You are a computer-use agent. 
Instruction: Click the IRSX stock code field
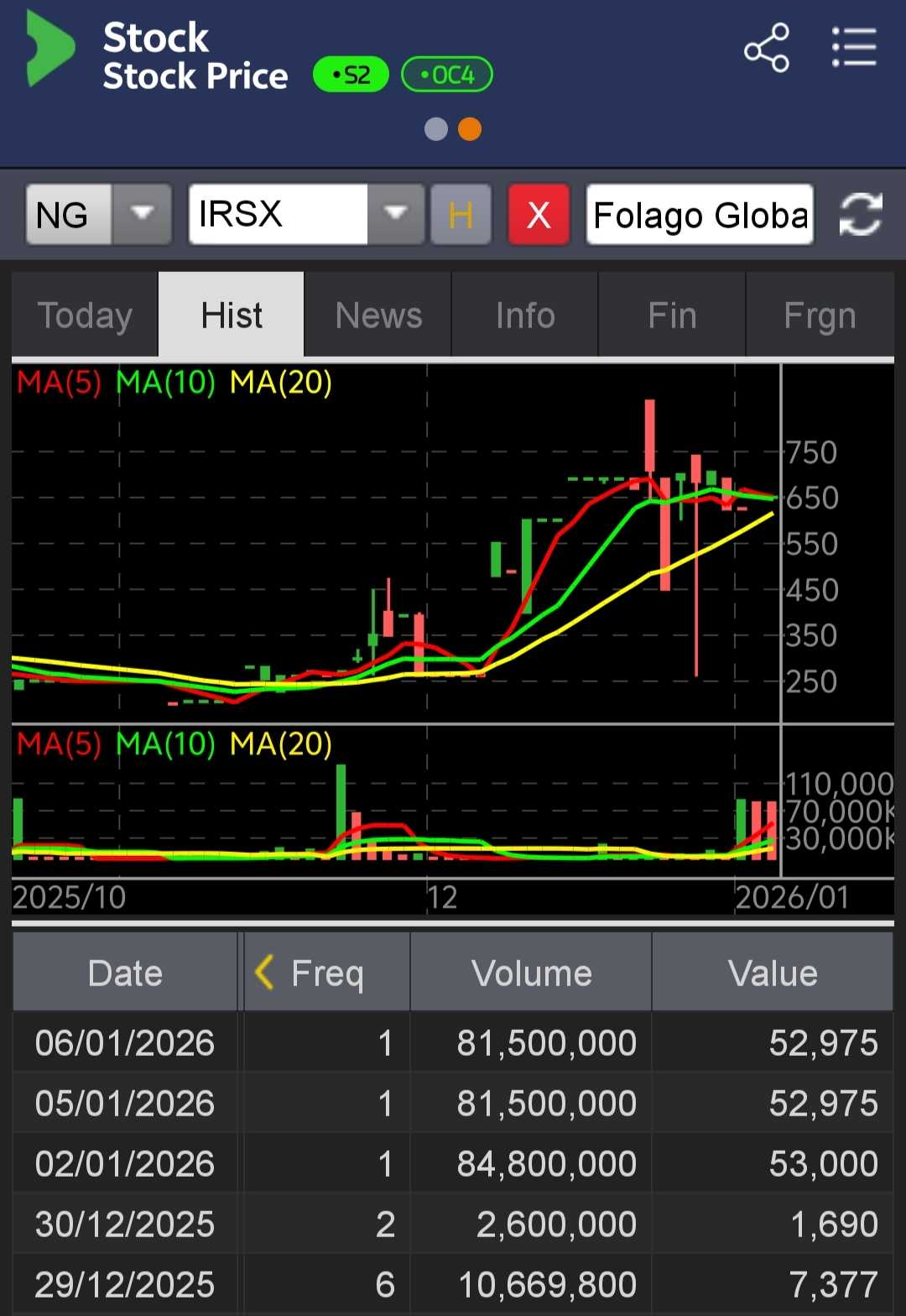[278, 215]
